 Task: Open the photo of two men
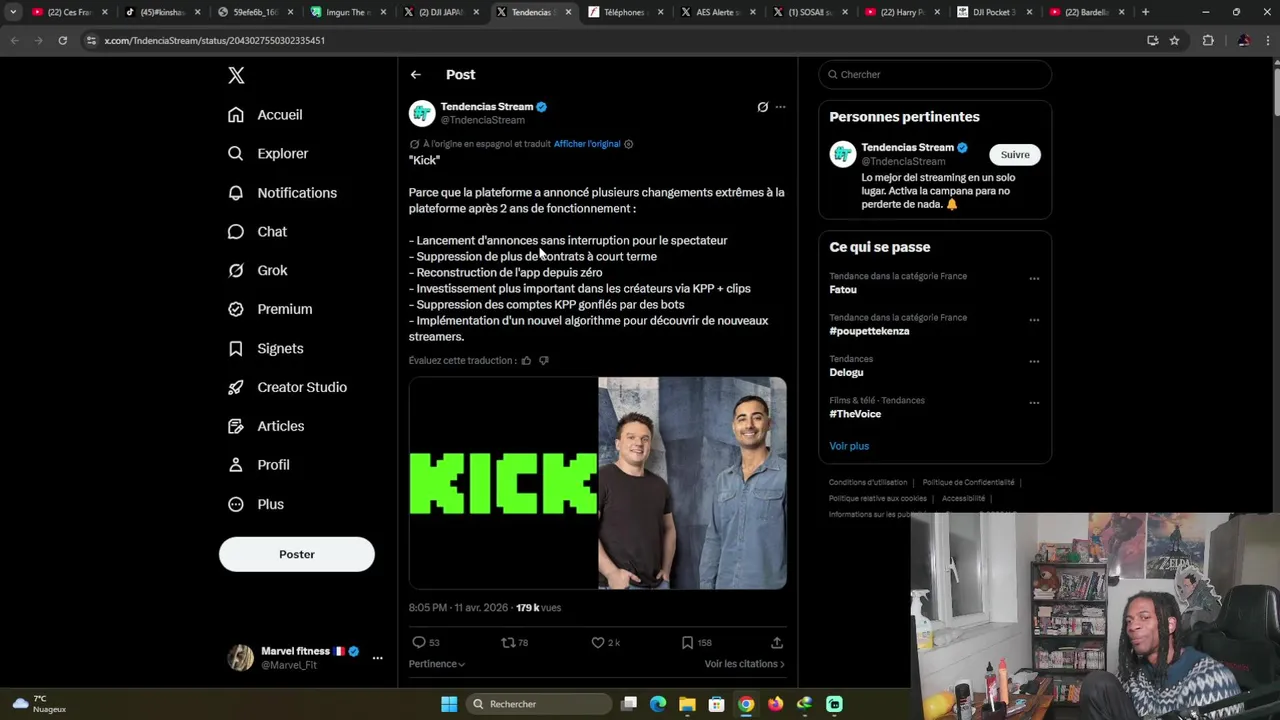click(692, 483)
